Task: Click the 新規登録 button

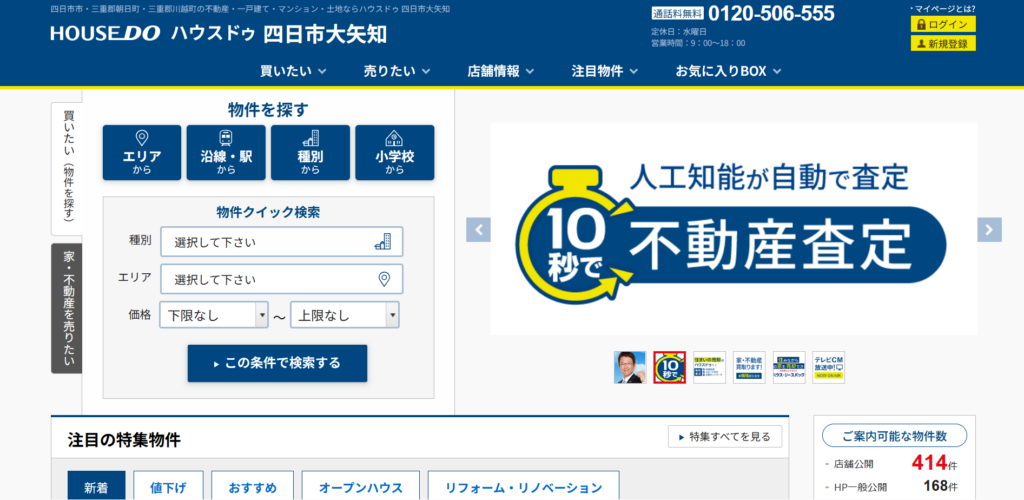Action: (943, 44)
